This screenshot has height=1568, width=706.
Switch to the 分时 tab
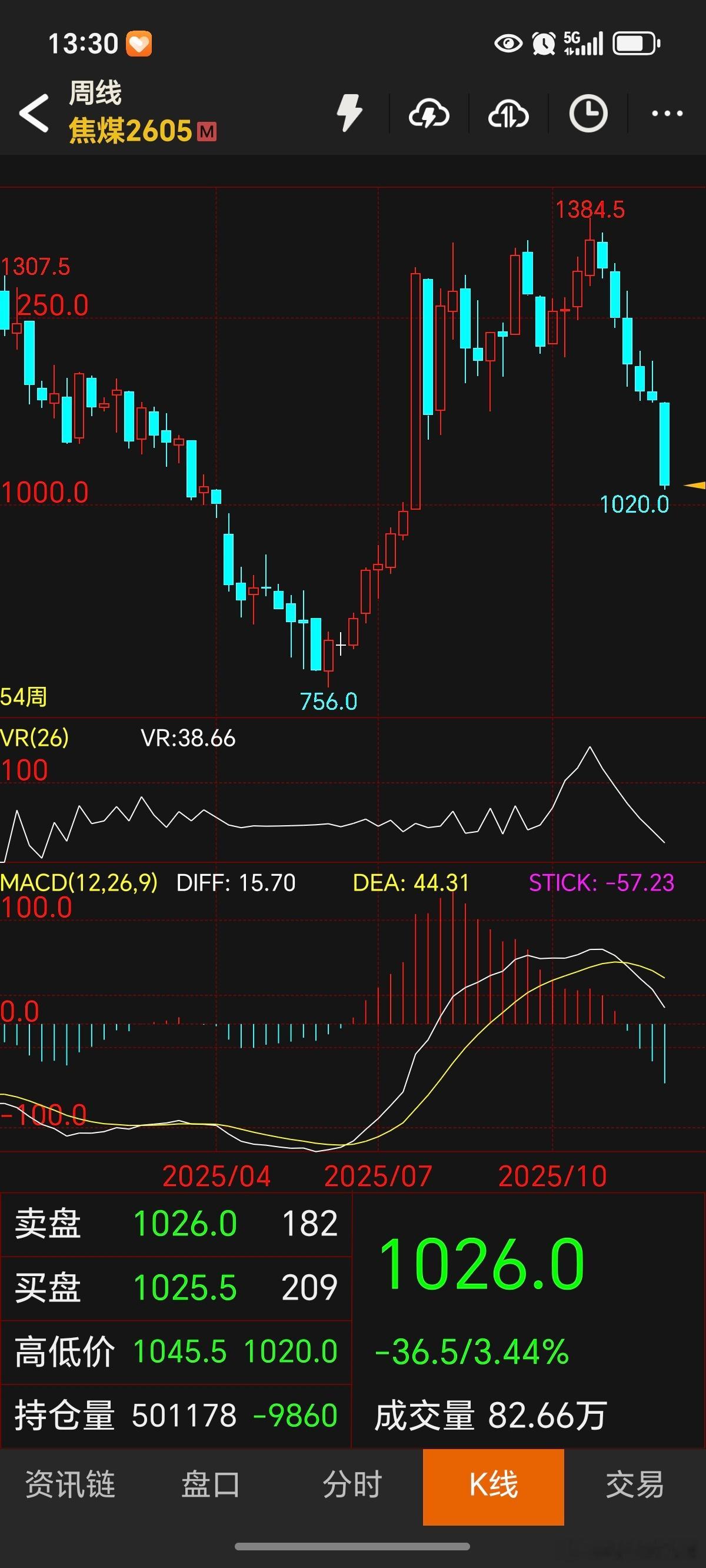coord(352,1484)
